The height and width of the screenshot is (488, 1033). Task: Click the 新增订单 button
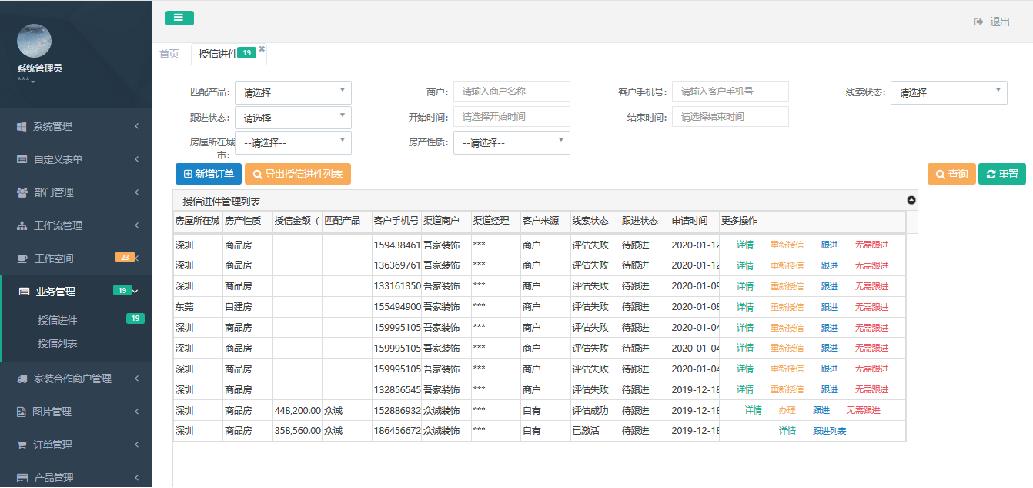(x=209, y=174)
